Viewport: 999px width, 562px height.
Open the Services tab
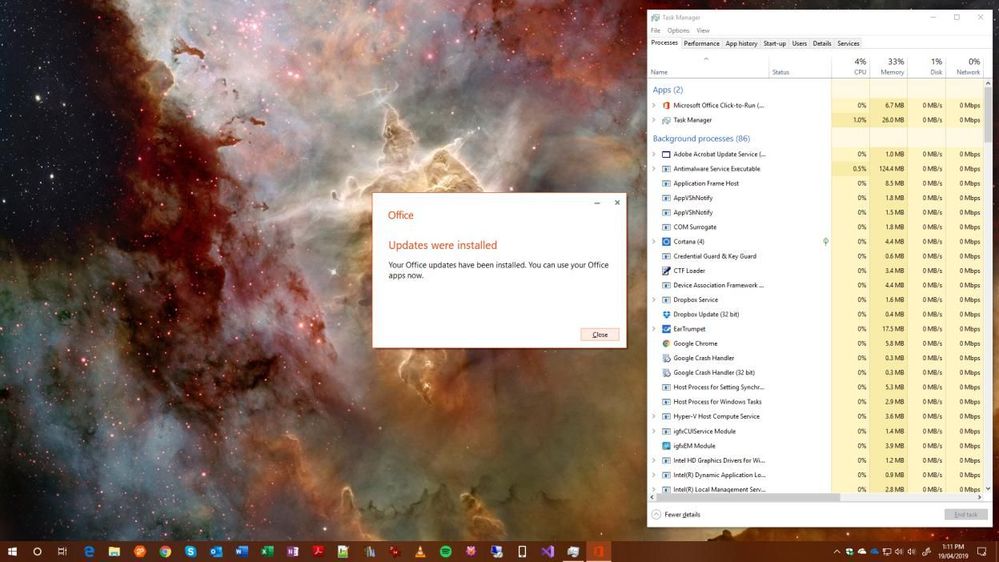tap(848, 43)
